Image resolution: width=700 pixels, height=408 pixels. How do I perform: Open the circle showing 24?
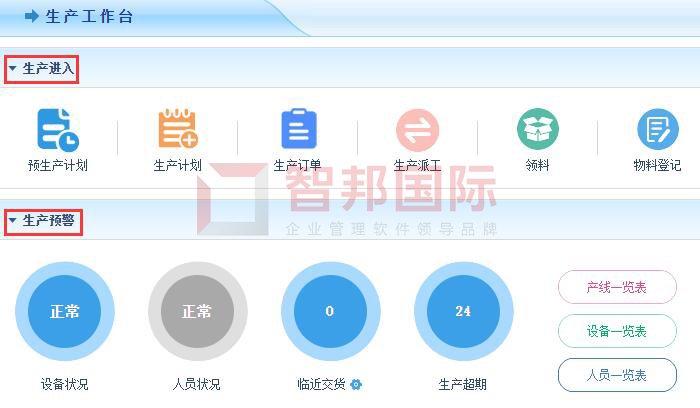click(x=463, y=311)
